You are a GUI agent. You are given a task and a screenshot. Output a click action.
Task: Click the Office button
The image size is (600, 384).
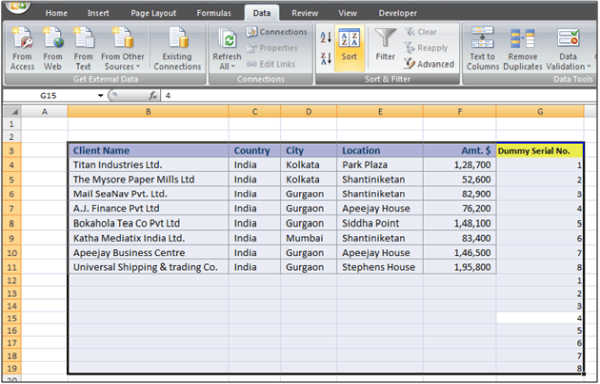(17, 6)
